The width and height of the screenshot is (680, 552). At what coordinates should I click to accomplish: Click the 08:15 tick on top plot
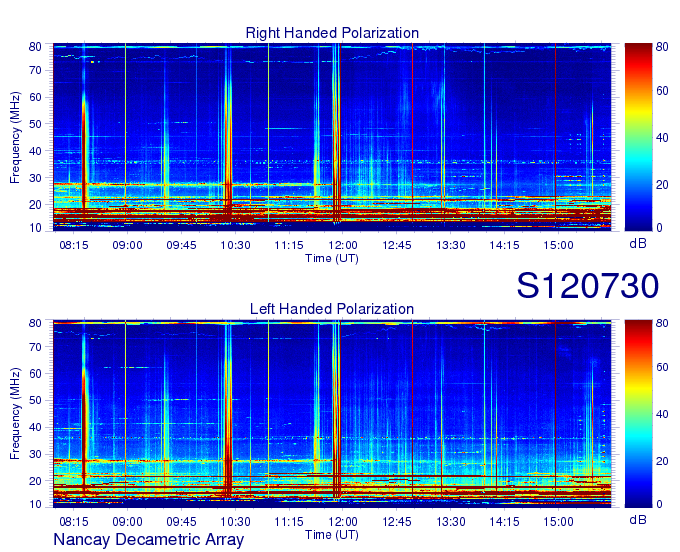pos(74,245)
